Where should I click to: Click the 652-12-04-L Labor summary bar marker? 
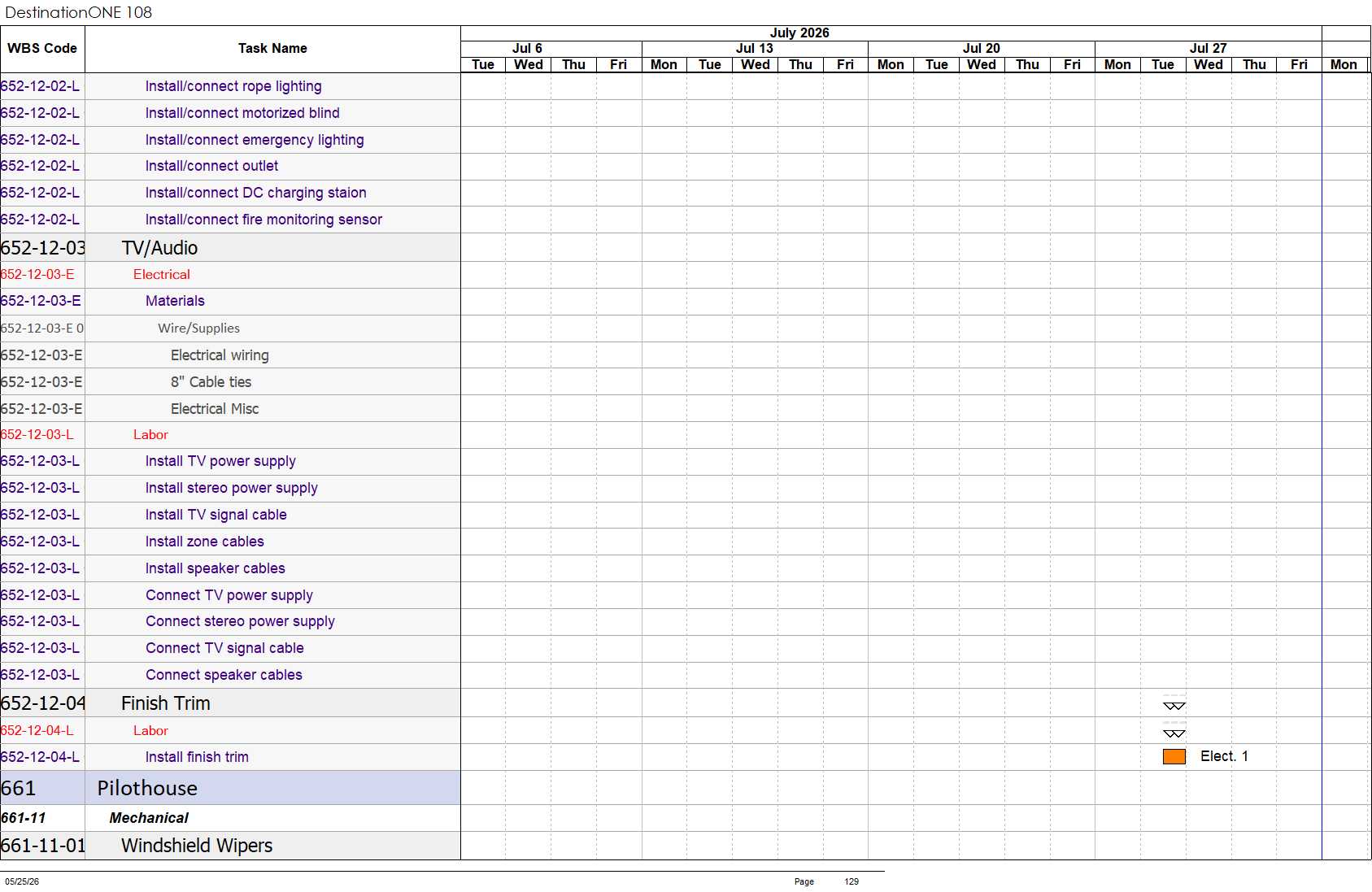click(x=1174, y=733)
